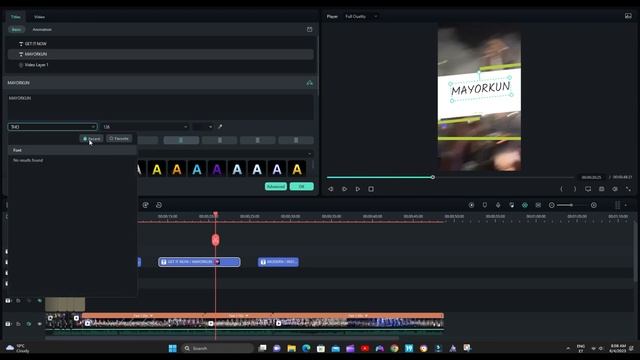Open the Full Quality dropdown in the player
Image resolution: width=640 pixels, height=360 pixels.
[x=361, y=16]
